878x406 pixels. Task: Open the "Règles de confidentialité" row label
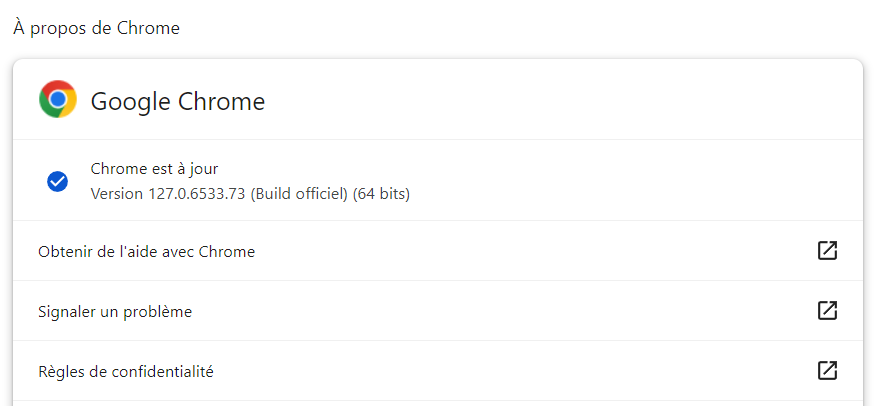coord(126,372)
